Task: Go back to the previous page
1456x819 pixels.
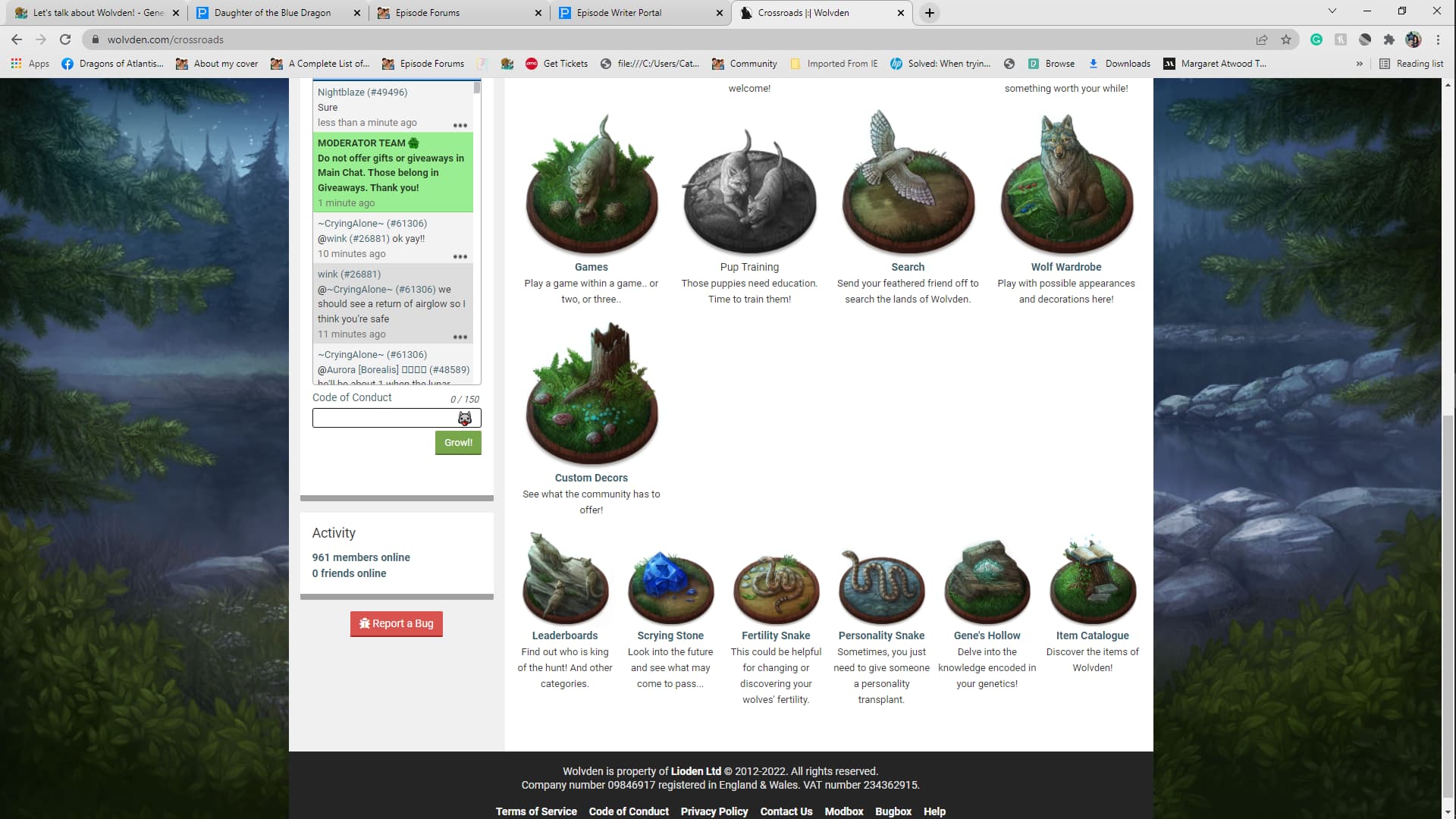Action: click(x=17, y=39)
